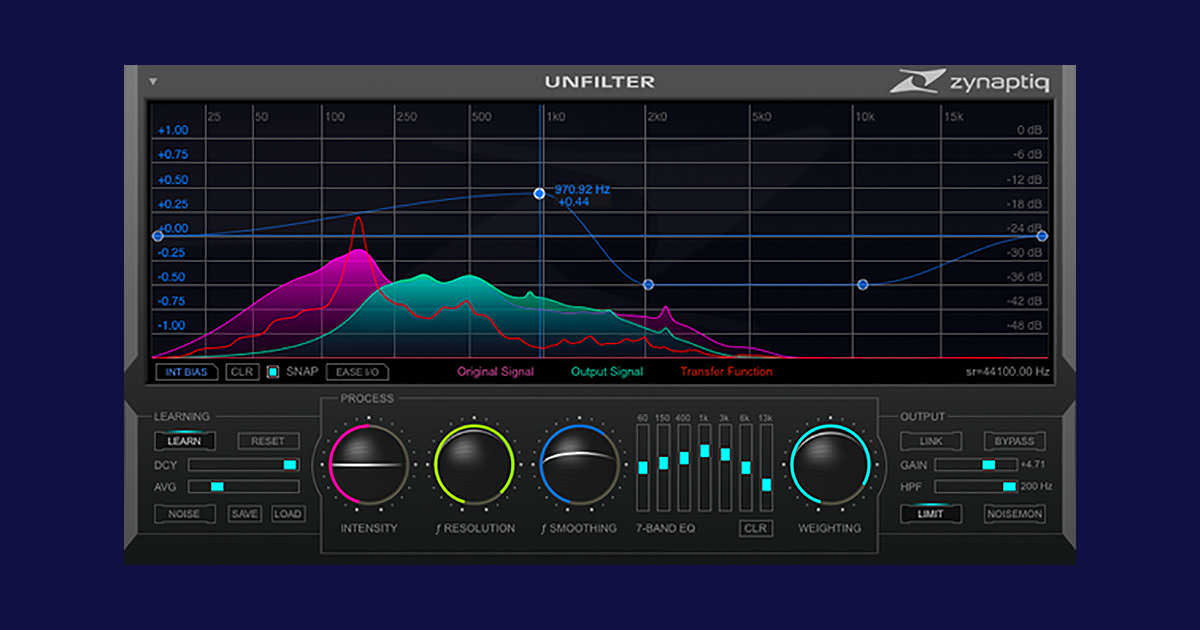Click CLR under the 7-band EQ
Screen dimensions: 1200x630
(756, 528)
